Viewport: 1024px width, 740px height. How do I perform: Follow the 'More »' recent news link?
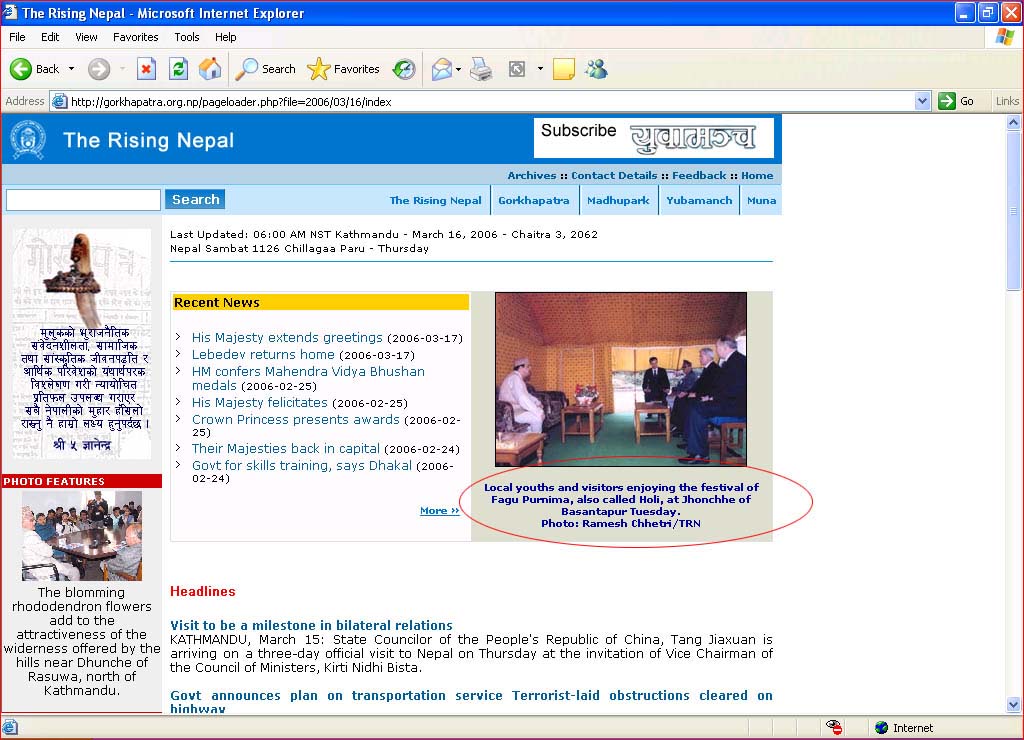tap(439, 510)
